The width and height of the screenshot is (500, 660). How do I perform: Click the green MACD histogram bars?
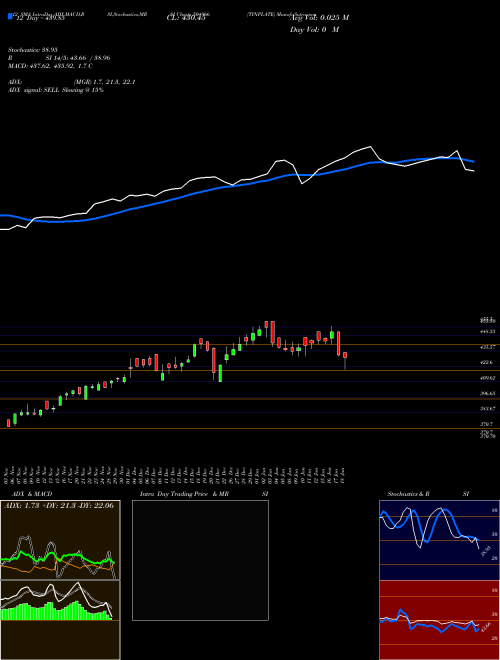pyautogui.click(x=56, y=611)
